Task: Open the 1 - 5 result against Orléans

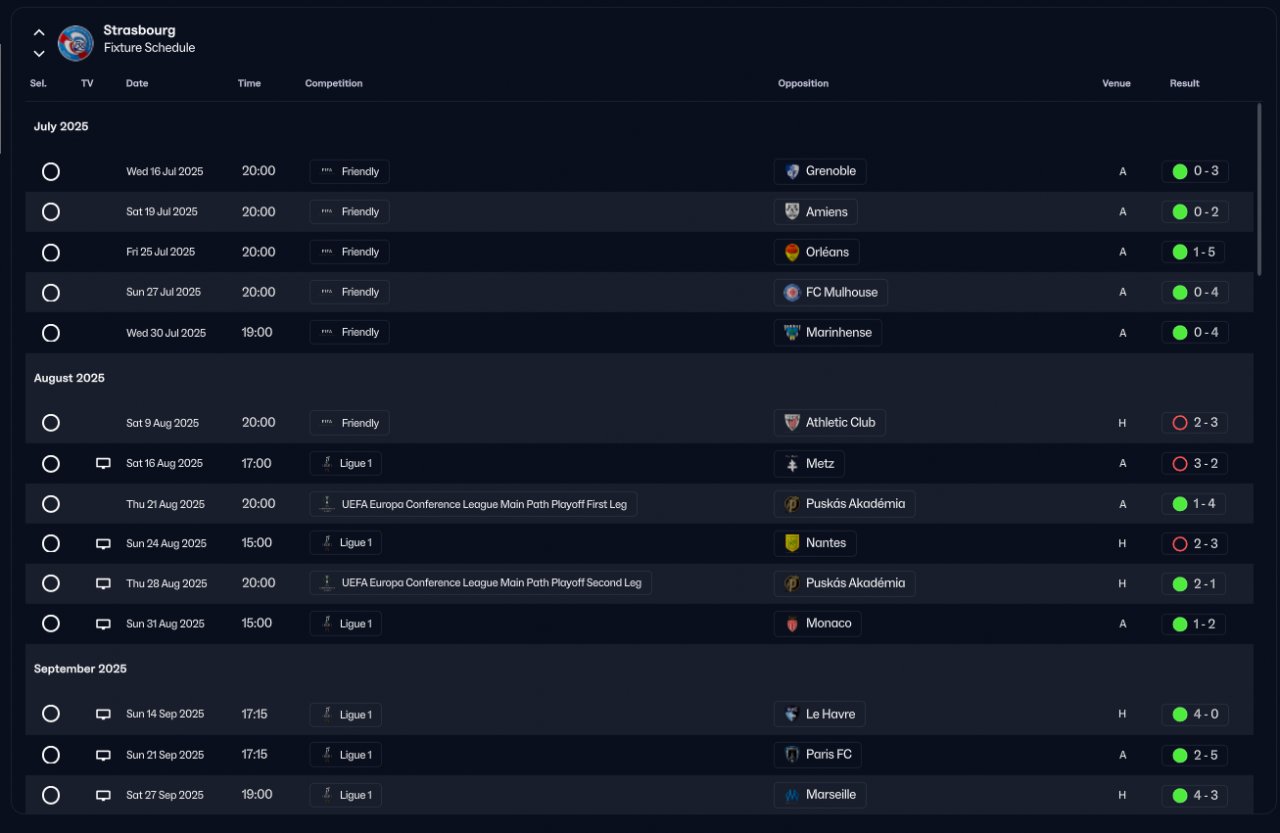Action: [1195, 252]
